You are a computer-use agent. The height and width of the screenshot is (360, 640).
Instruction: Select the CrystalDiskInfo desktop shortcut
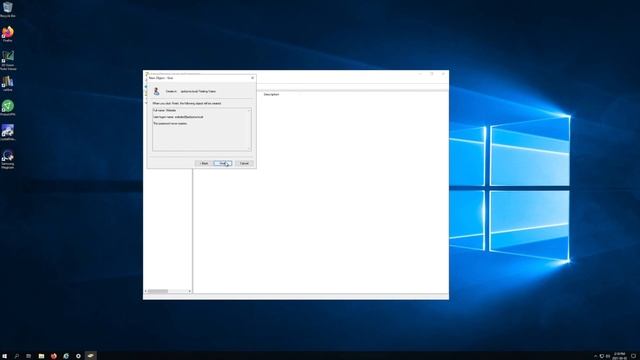point(8,133)
